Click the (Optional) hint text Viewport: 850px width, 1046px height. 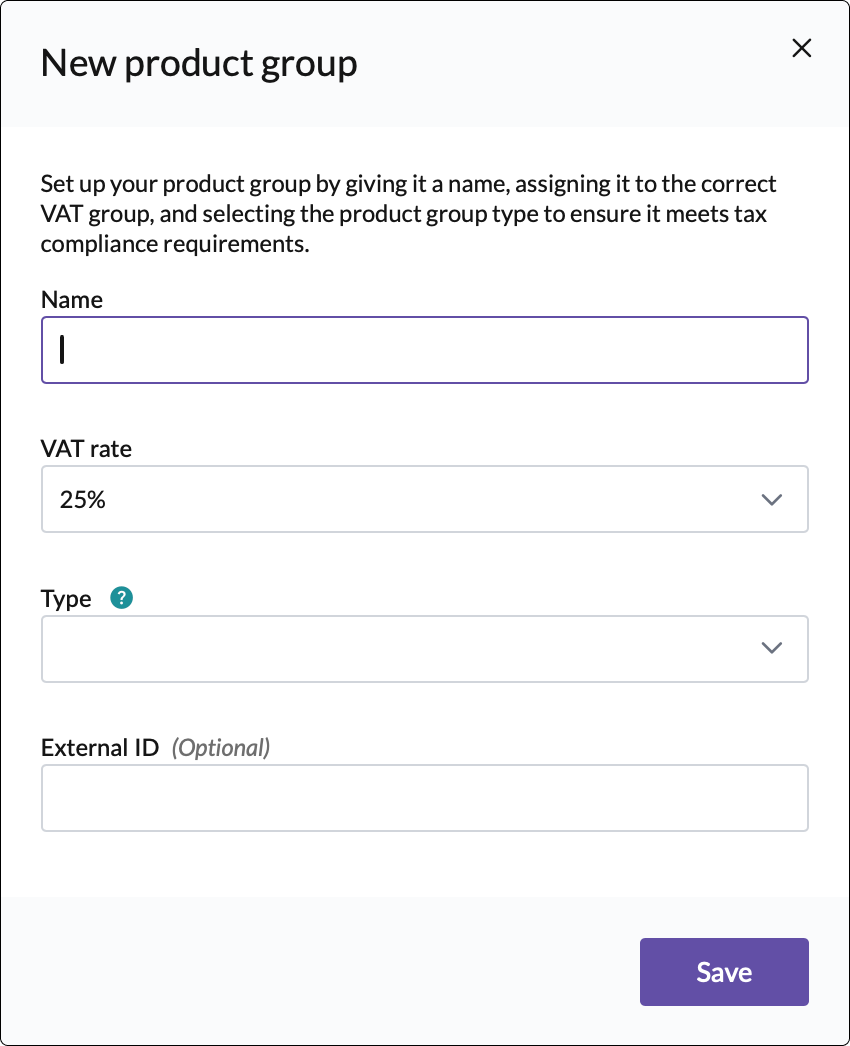[x=221, y=747]
